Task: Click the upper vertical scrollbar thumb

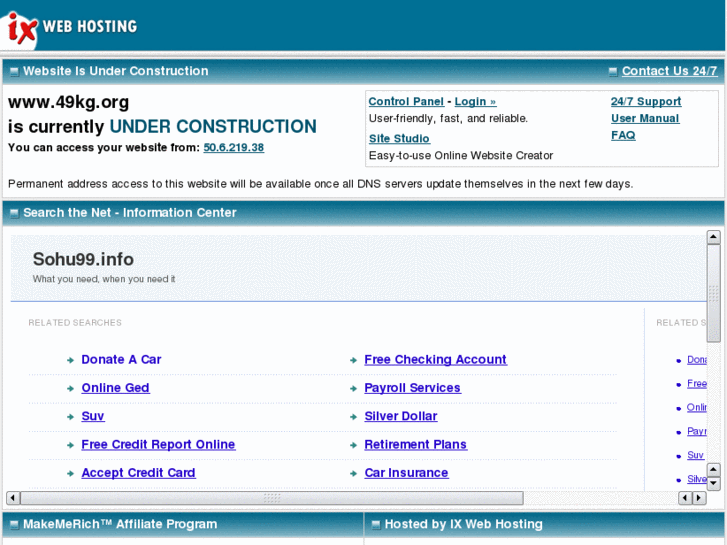Action: point(714,293)
